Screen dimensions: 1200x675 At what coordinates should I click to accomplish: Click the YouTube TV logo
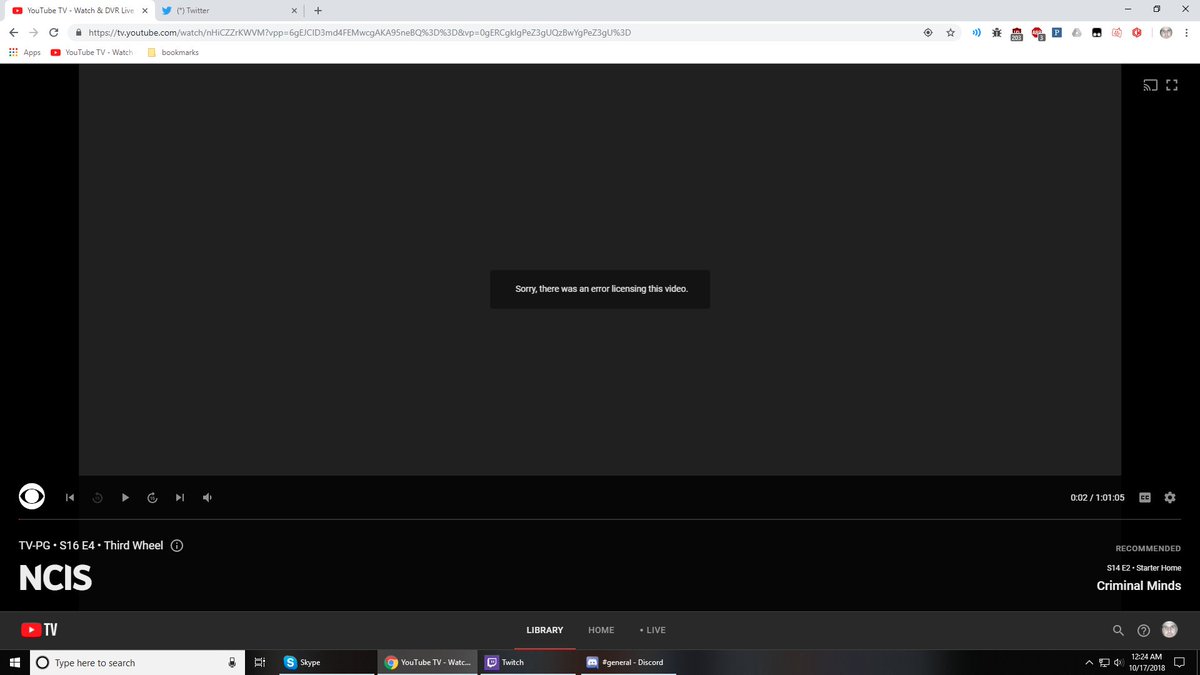click(x=39, y=630)
